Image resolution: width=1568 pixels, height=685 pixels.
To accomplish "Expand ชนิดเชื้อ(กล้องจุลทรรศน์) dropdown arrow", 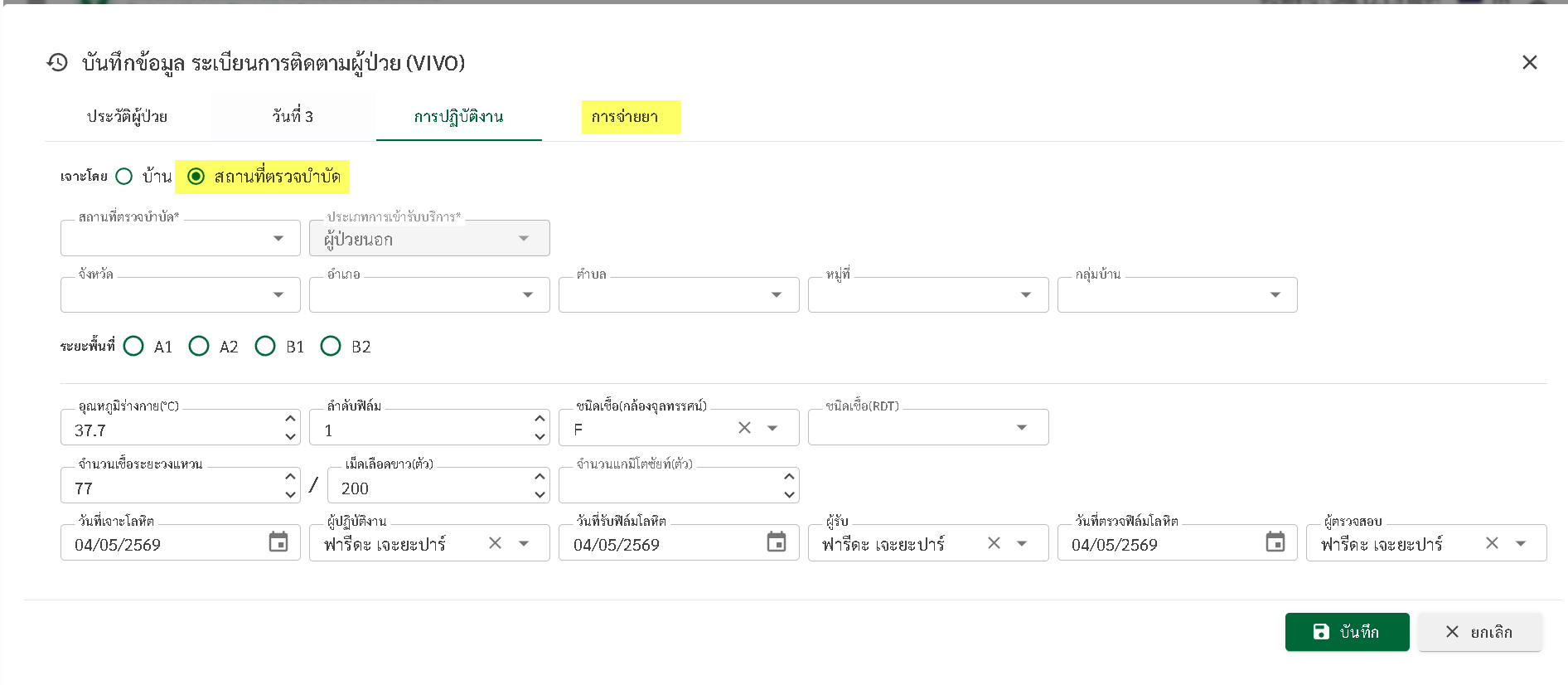I will [772, 428].
